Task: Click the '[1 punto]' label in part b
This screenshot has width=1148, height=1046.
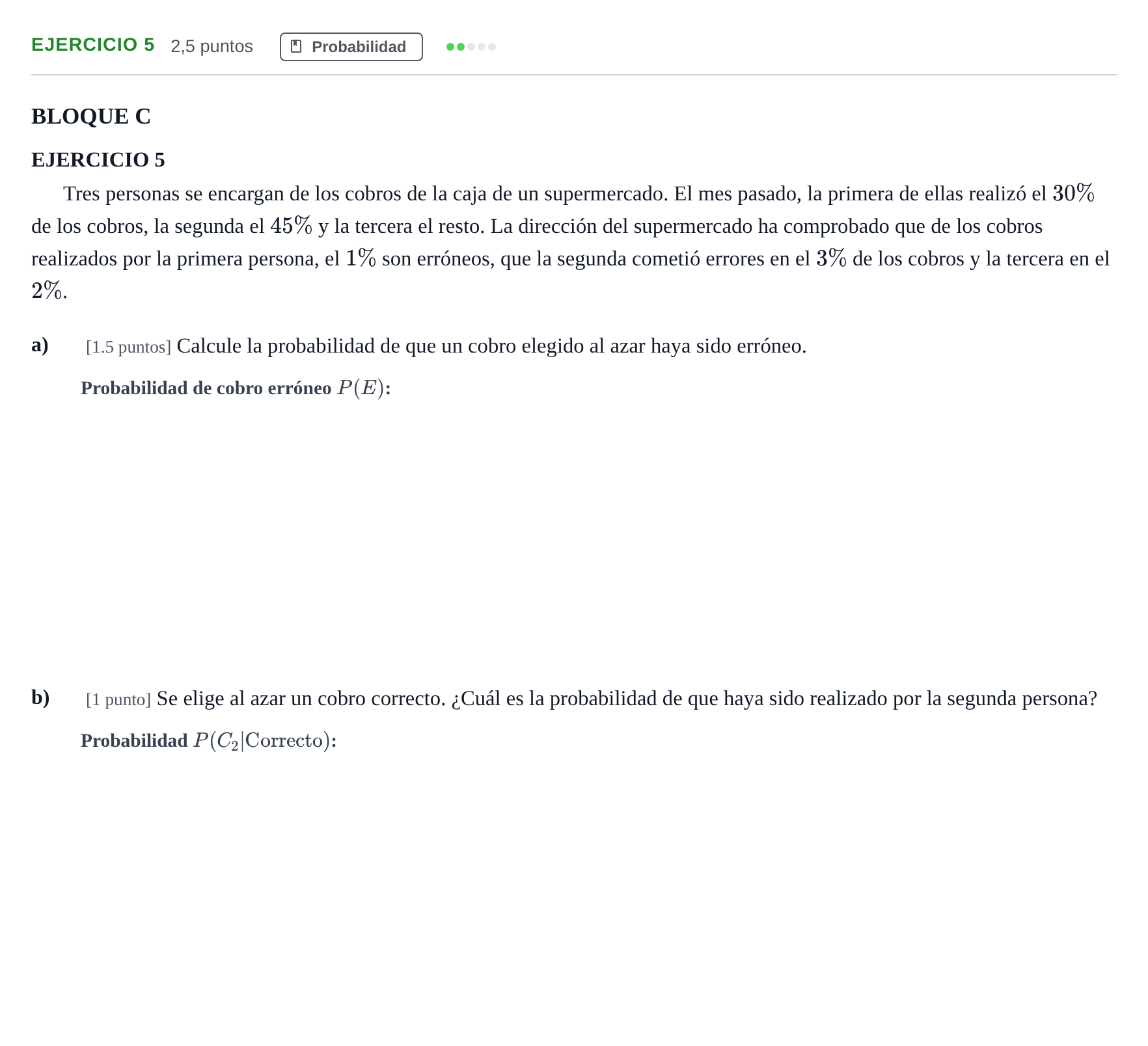Action: coord(118,700)
